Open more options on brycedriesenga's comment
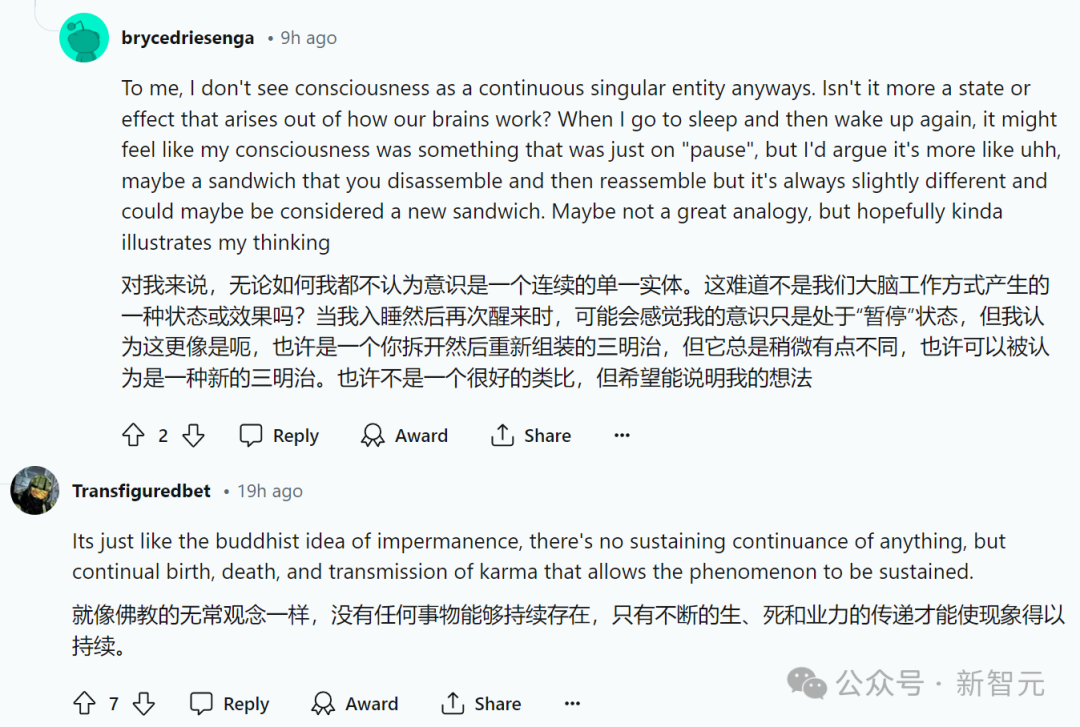This screenshot has width=1080, height=727. [622, 436]
